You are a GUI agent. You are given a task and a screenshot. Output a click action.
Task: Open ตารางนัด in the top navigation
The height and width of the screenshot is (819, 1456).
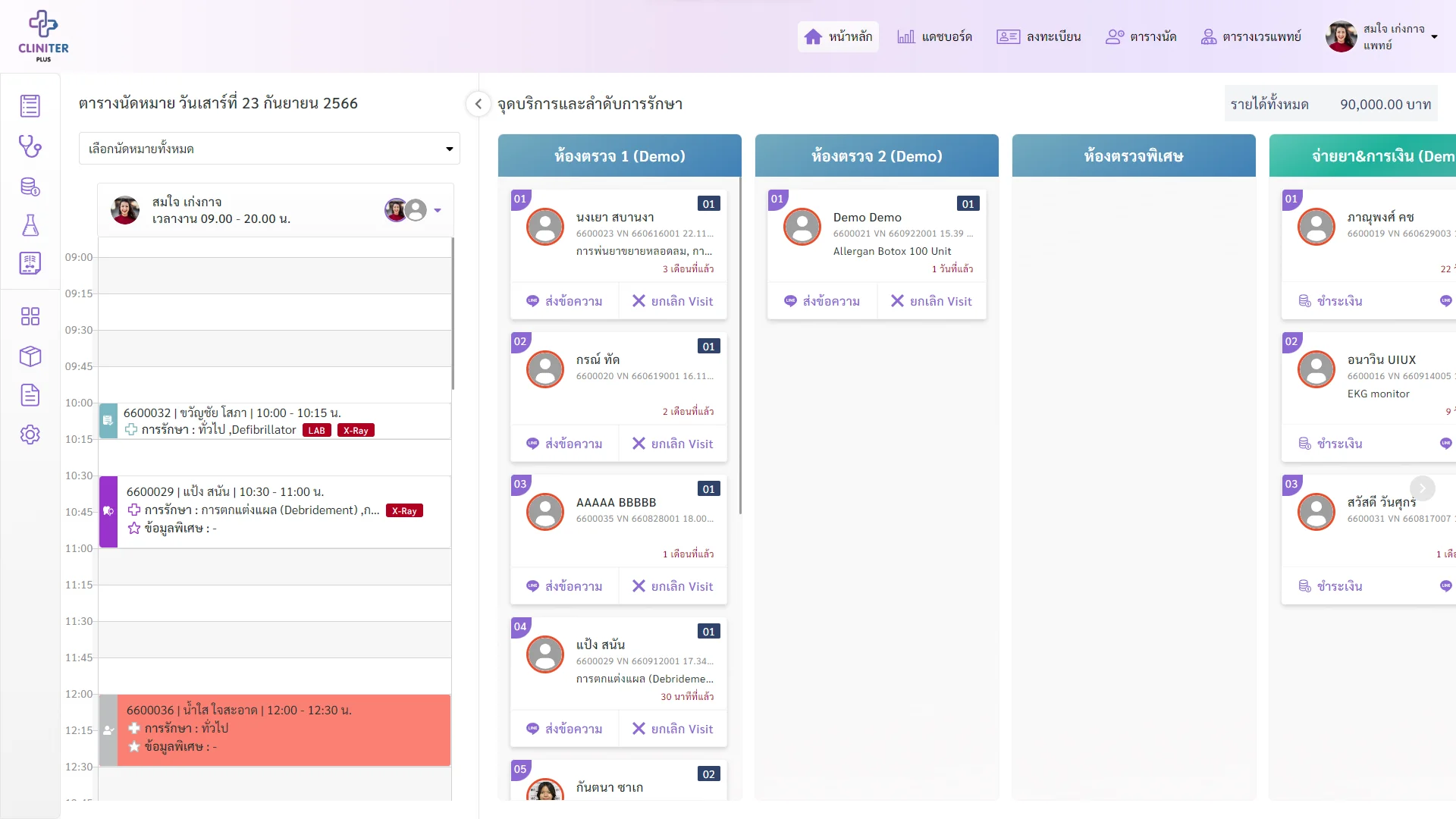click(x=1141, y=36)
